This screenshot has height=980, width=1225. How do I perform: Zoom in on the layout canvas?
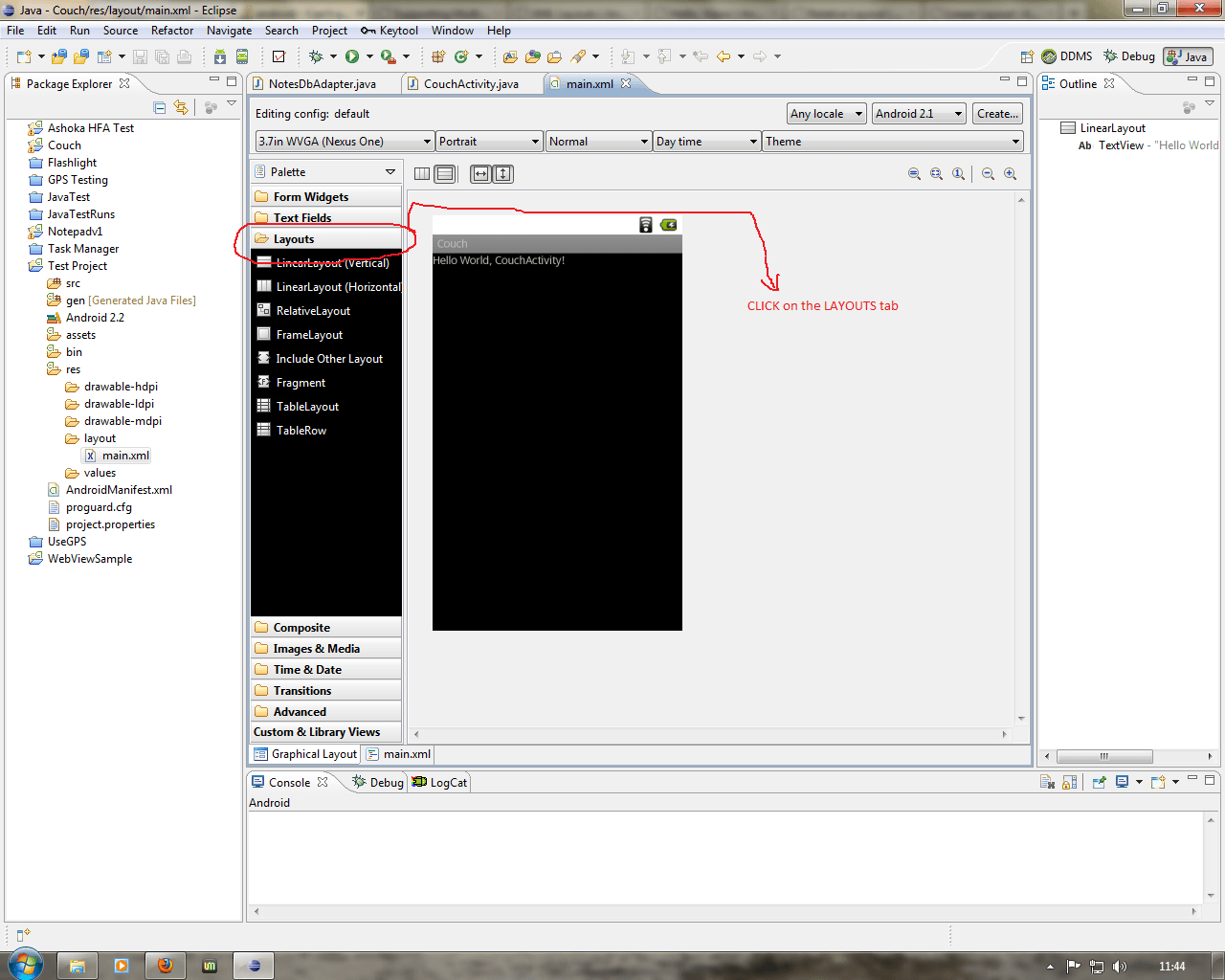(x=1009, y=173)
